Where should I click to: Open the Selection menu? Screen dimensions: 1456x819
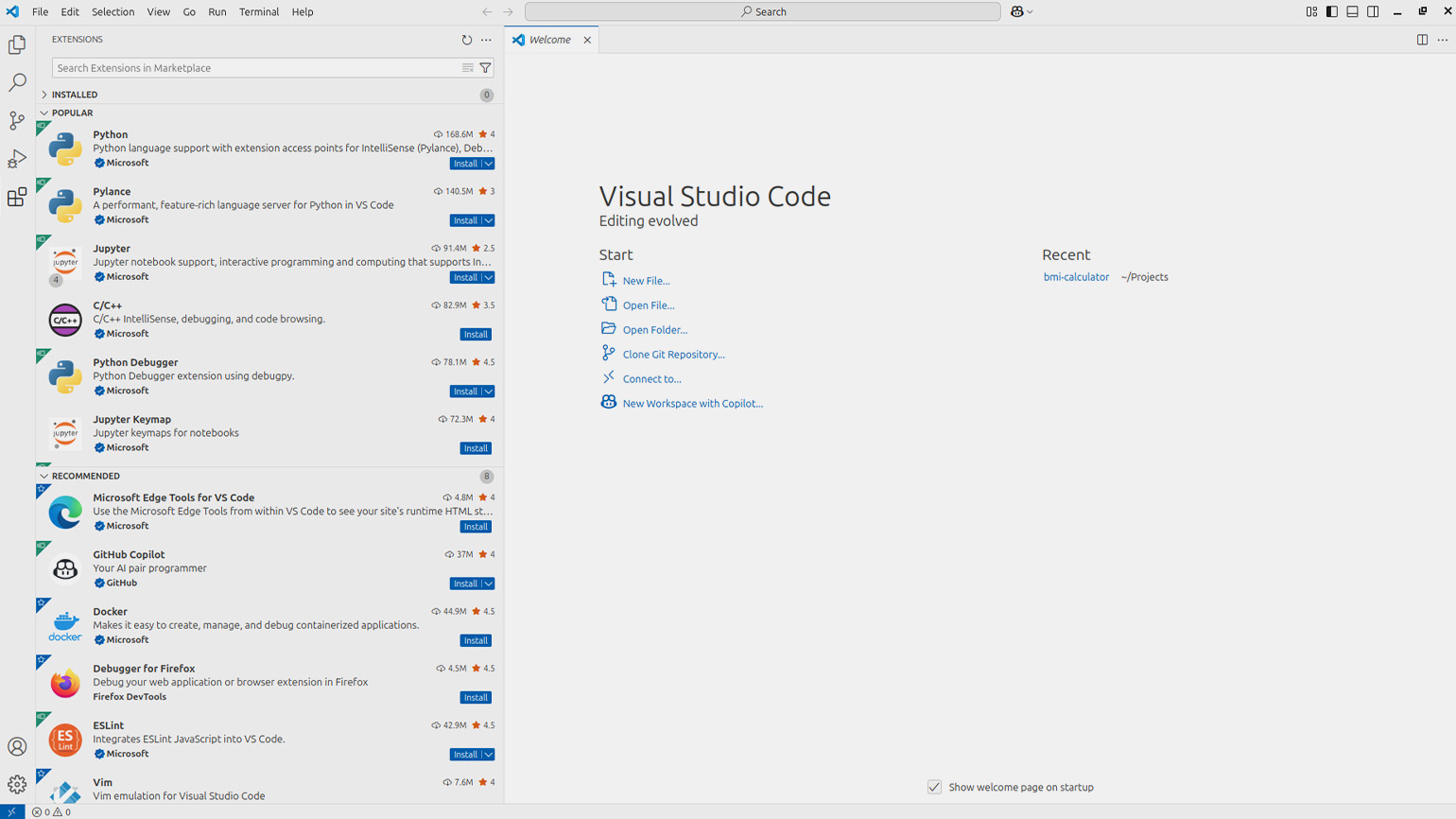tap(113, 12)
